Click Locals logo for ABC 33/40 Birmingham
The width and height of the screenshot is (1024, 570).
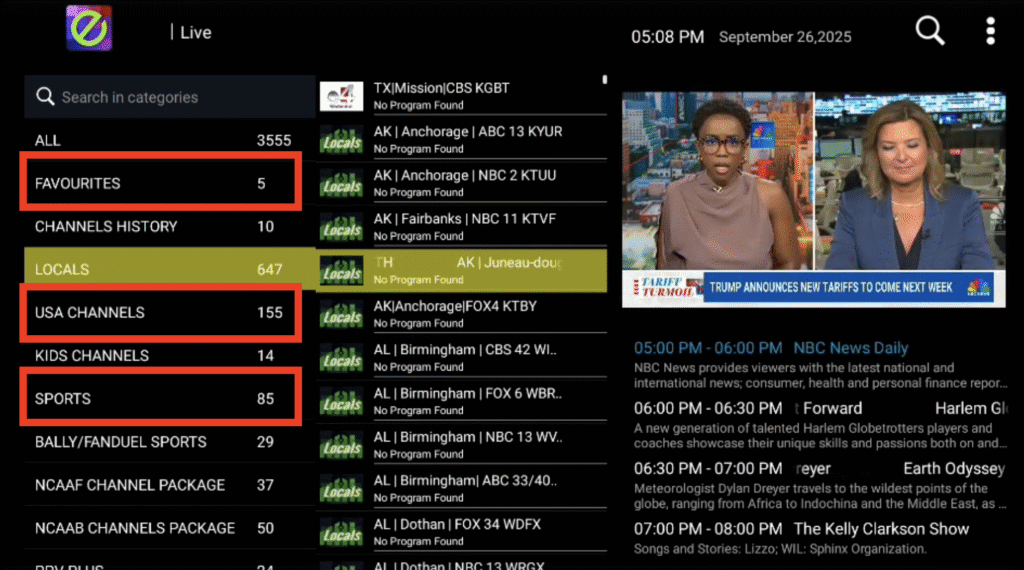click(342, 489)
